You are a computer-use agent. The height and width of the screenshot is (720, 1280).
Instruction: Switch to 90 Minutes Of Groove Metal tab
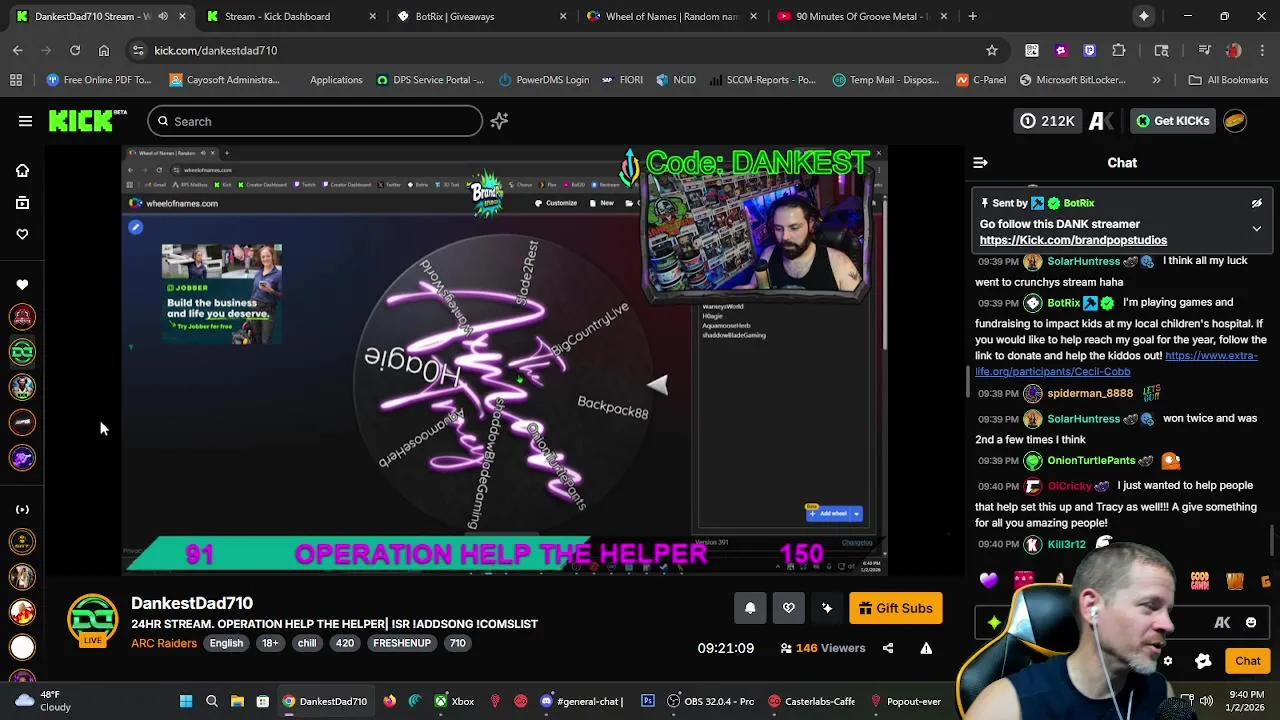[861, 16]
